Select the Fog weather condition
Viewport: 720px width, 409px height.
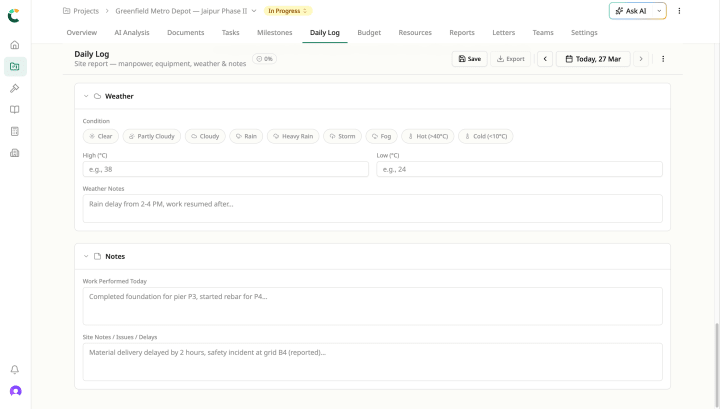point(382,136)
